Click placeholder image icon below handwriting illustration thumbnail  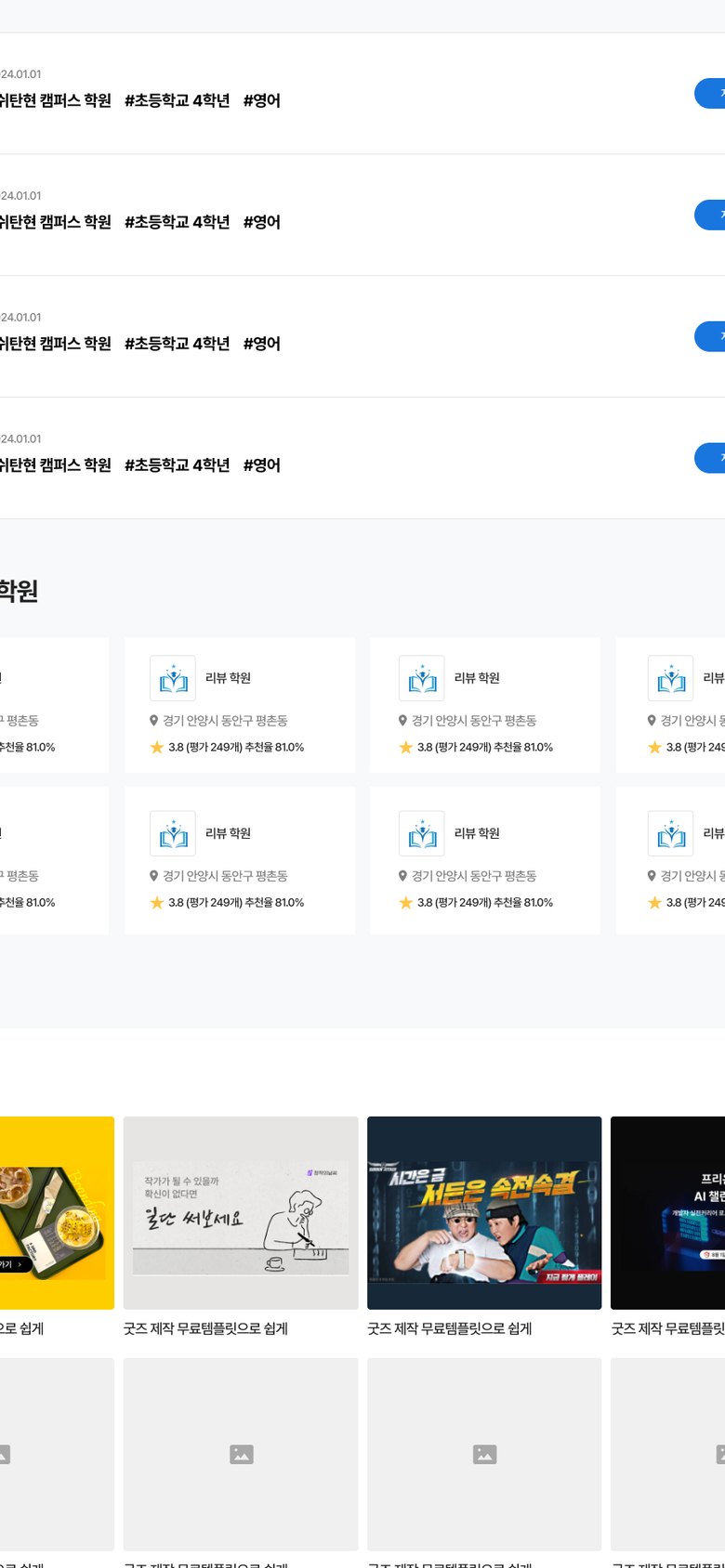click(242, 1454)
